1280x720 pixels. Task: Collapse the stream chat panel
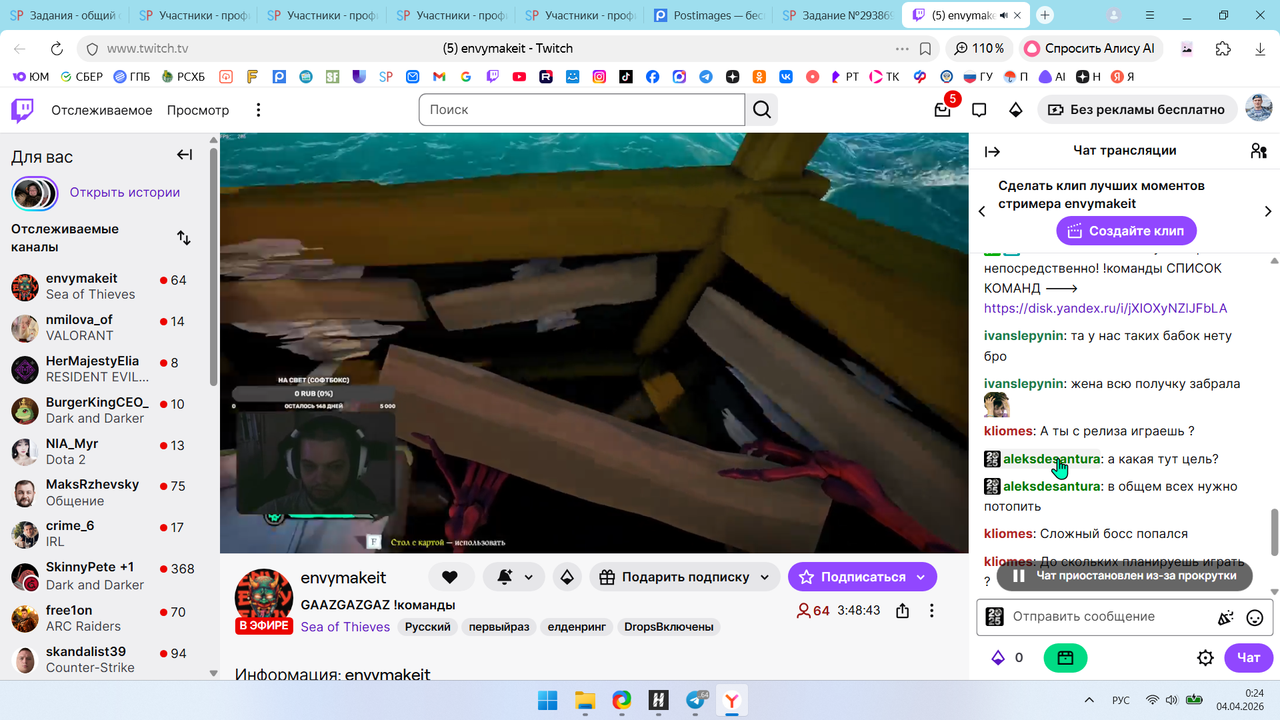click(x=992, y=152)
